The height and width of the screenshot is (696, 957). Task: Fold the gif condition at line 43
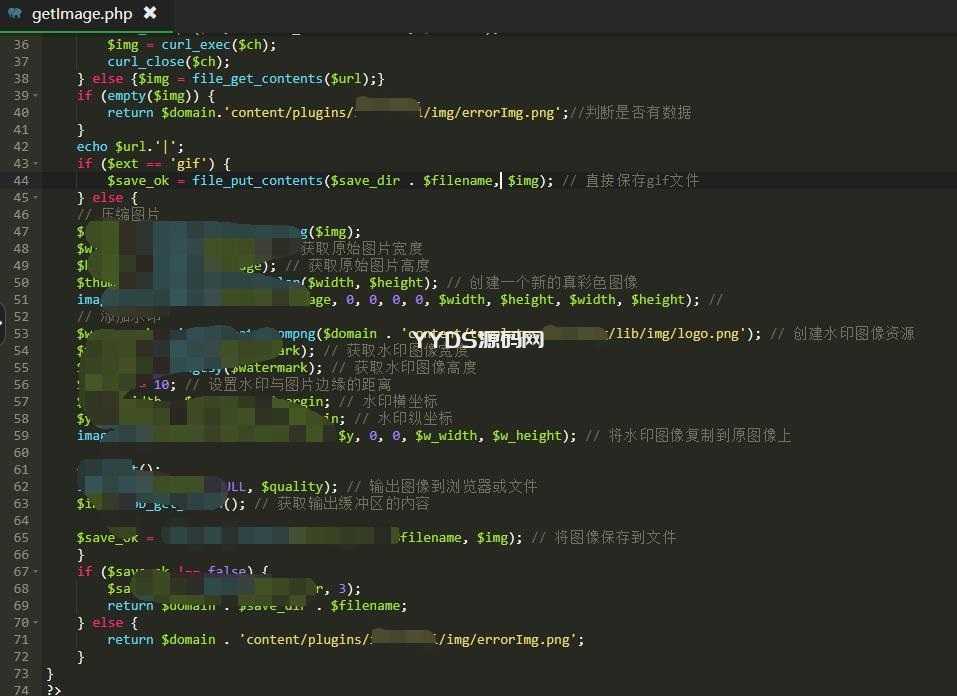(36, 164)
